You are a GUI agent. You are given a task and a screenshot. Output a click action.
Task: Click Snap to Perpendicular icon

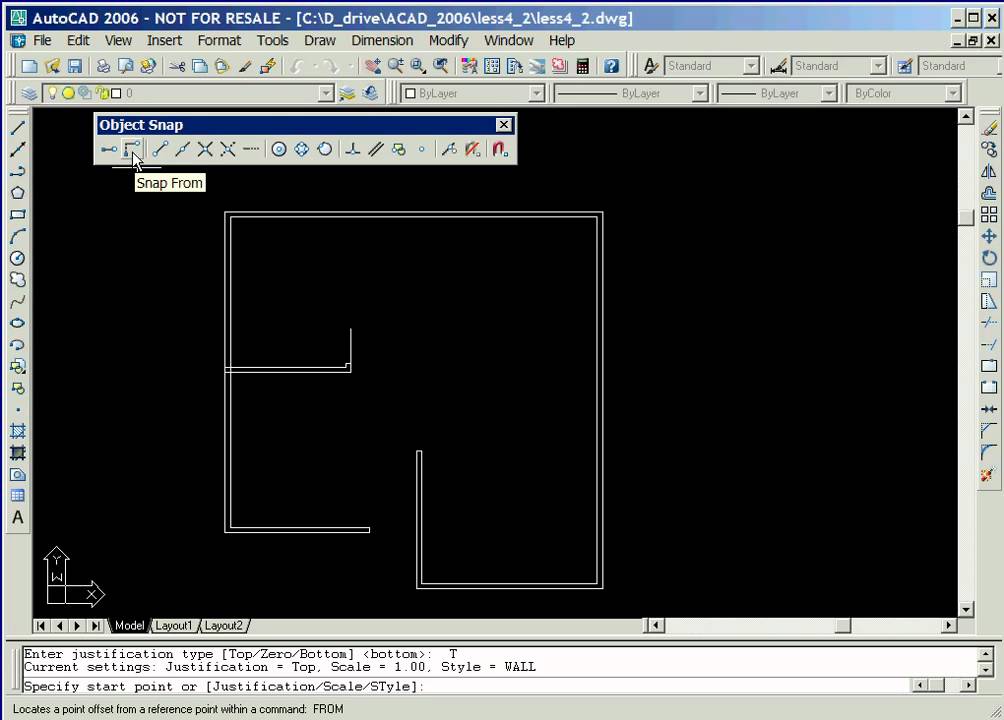tap(352, 149)
